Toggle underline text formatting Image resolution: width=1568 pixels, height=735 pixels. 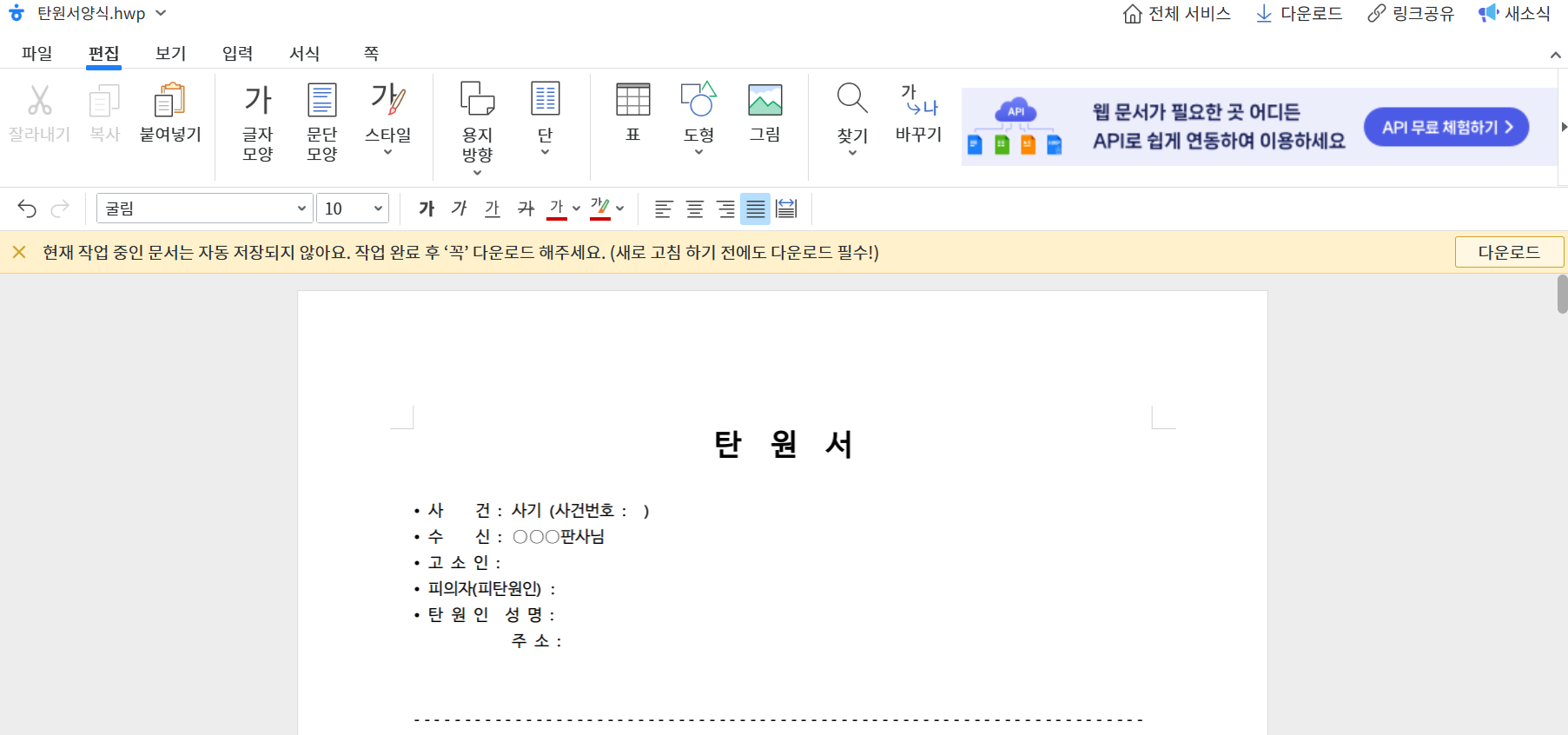click(x=493, y=209)
